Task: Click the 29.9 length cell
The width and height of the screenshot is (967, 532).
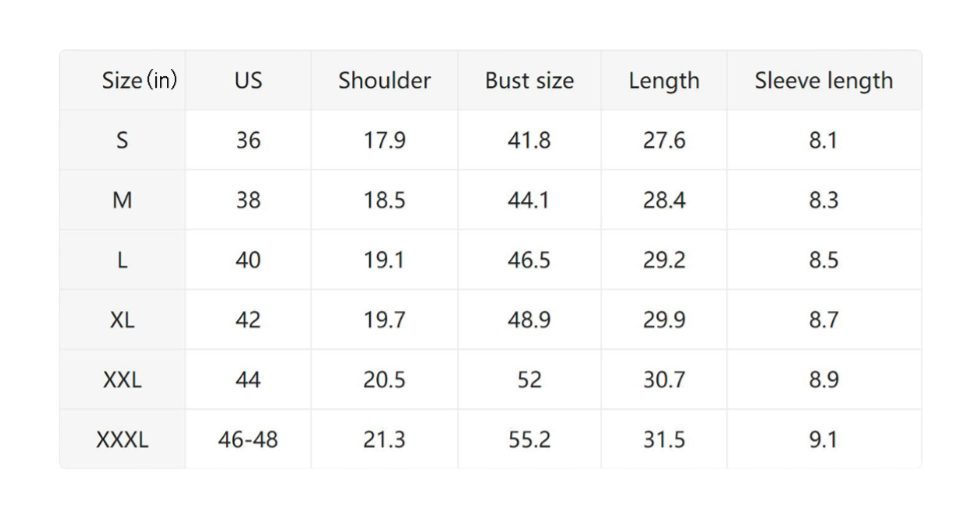Action: tap(664, 320)
